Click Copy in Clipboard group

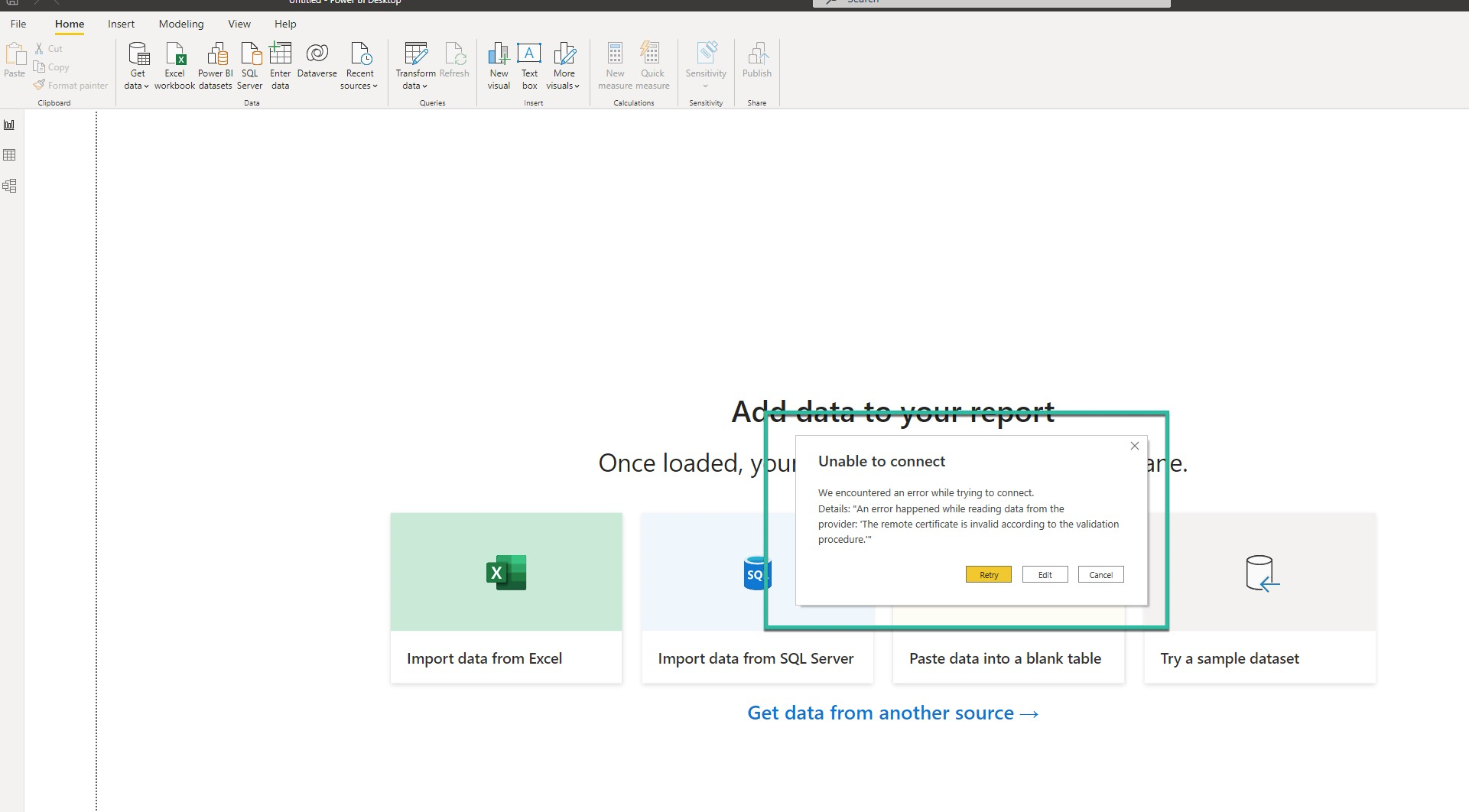pos(51,67)
